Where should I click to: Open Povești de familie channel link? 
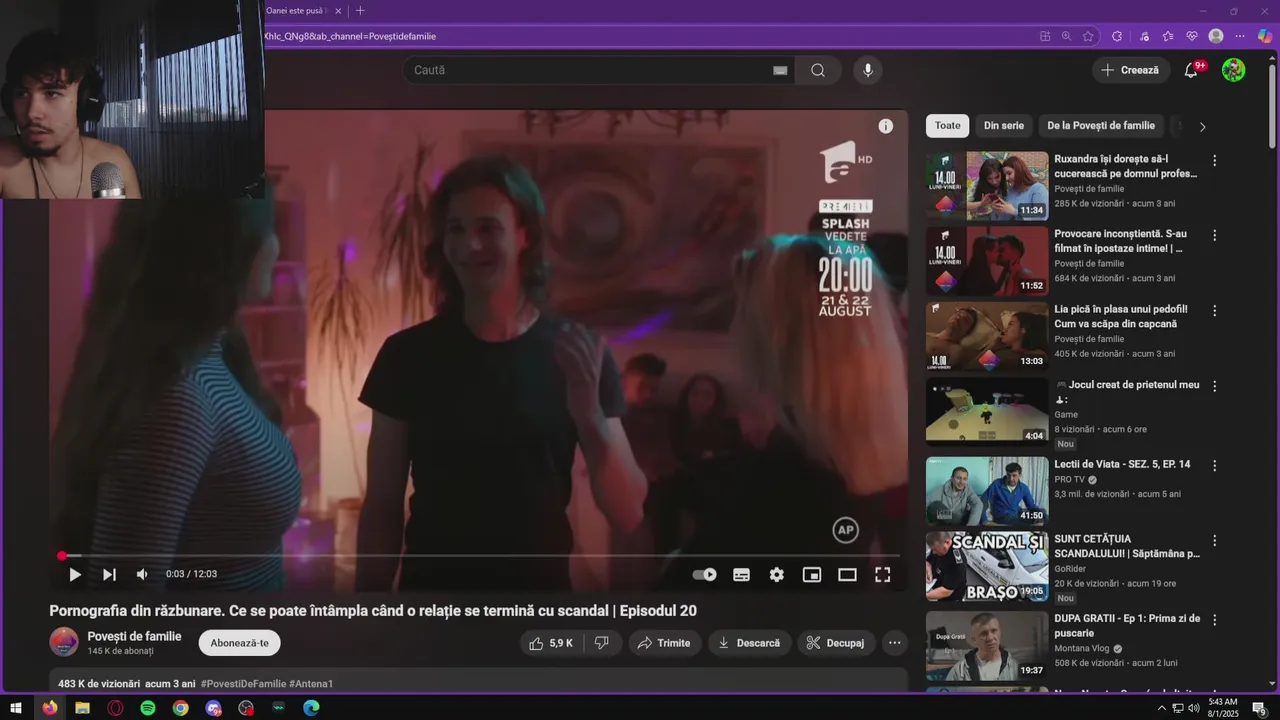tap(134, 636)
